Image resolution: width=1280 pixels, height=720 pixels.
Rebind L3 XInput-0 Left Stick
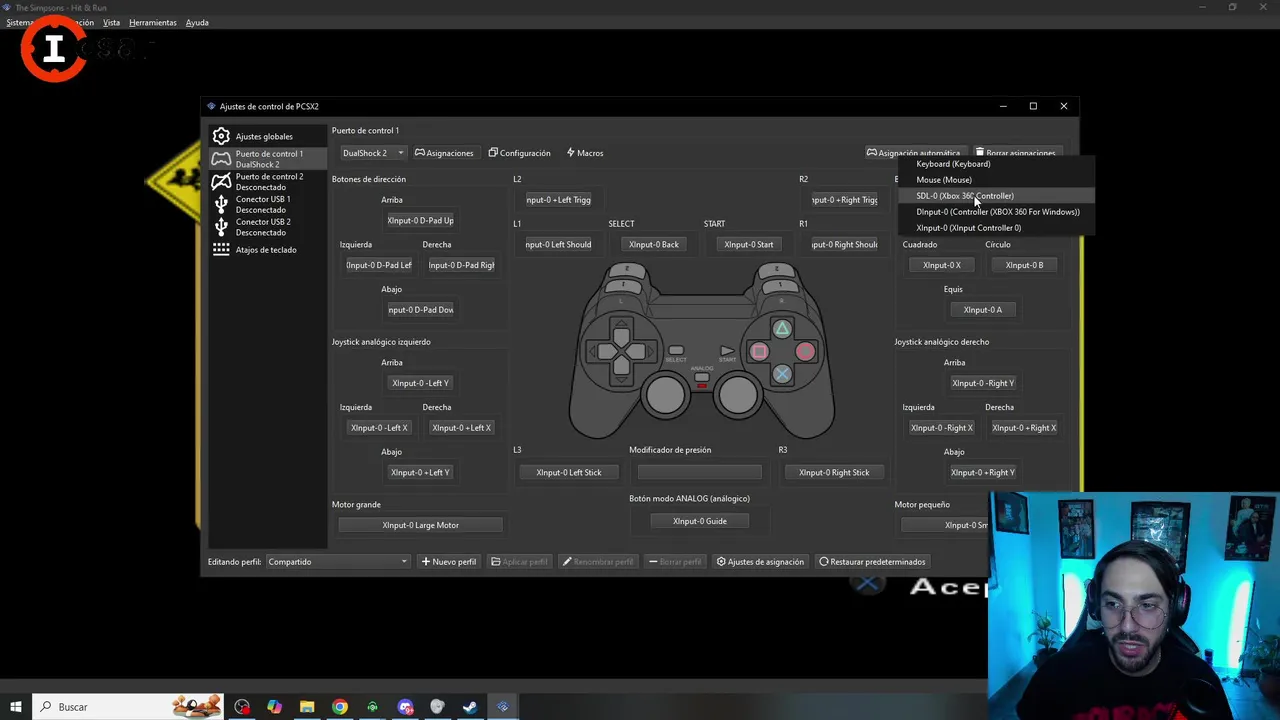coord(569,472)
